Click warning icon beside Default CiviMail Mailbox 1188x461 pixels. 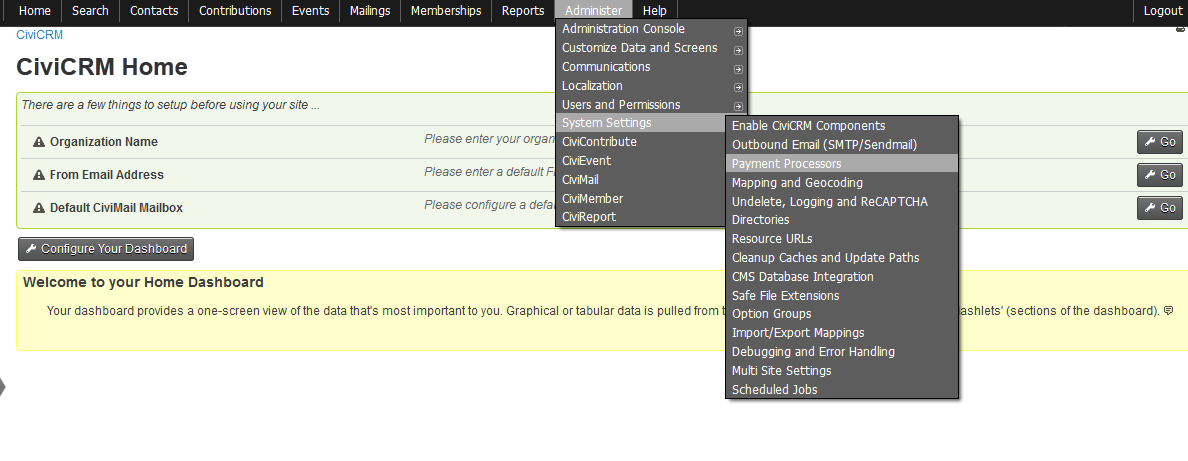click(x=39, y=207)
